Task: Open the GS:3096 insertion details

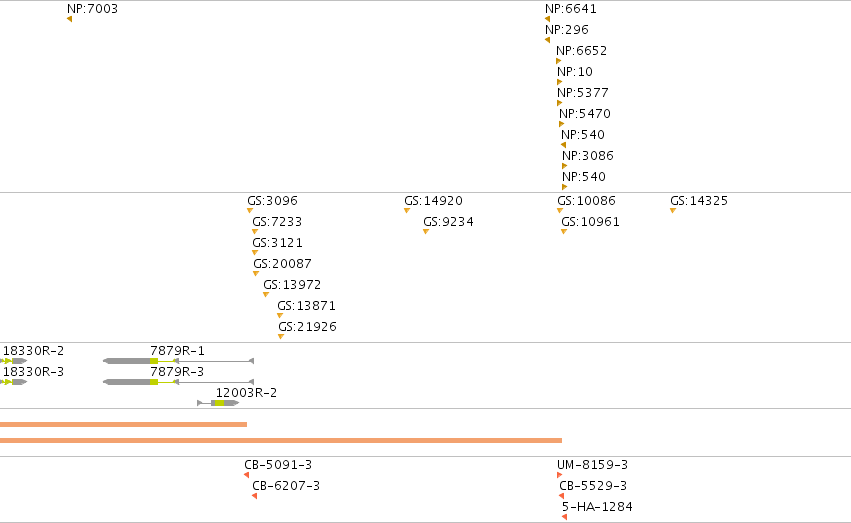Action: 272,201
